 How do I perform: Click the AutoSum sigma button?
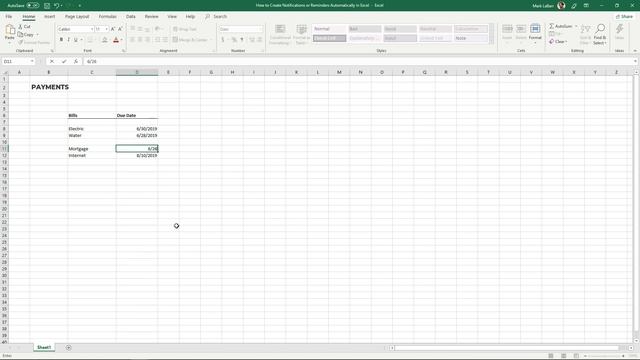561,26
